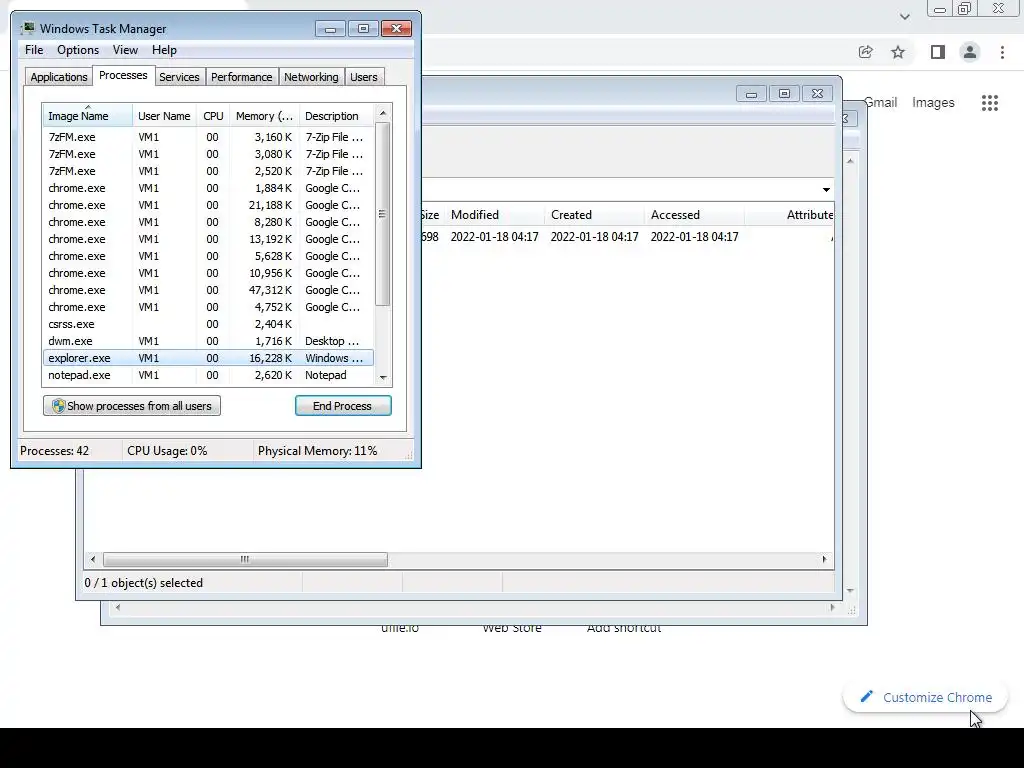
Task: Switch to the Performance tab
Action: [x=241, y=77]
